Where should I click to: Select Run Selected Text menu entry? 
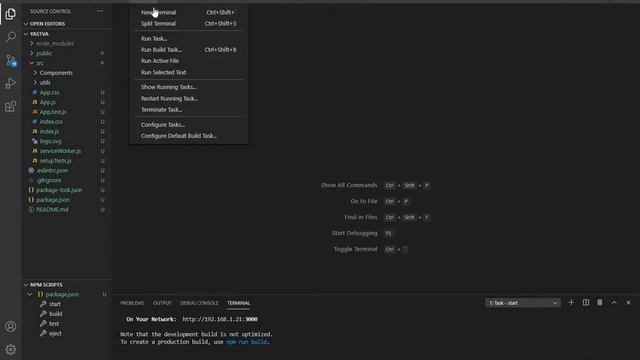pos(188,72)
